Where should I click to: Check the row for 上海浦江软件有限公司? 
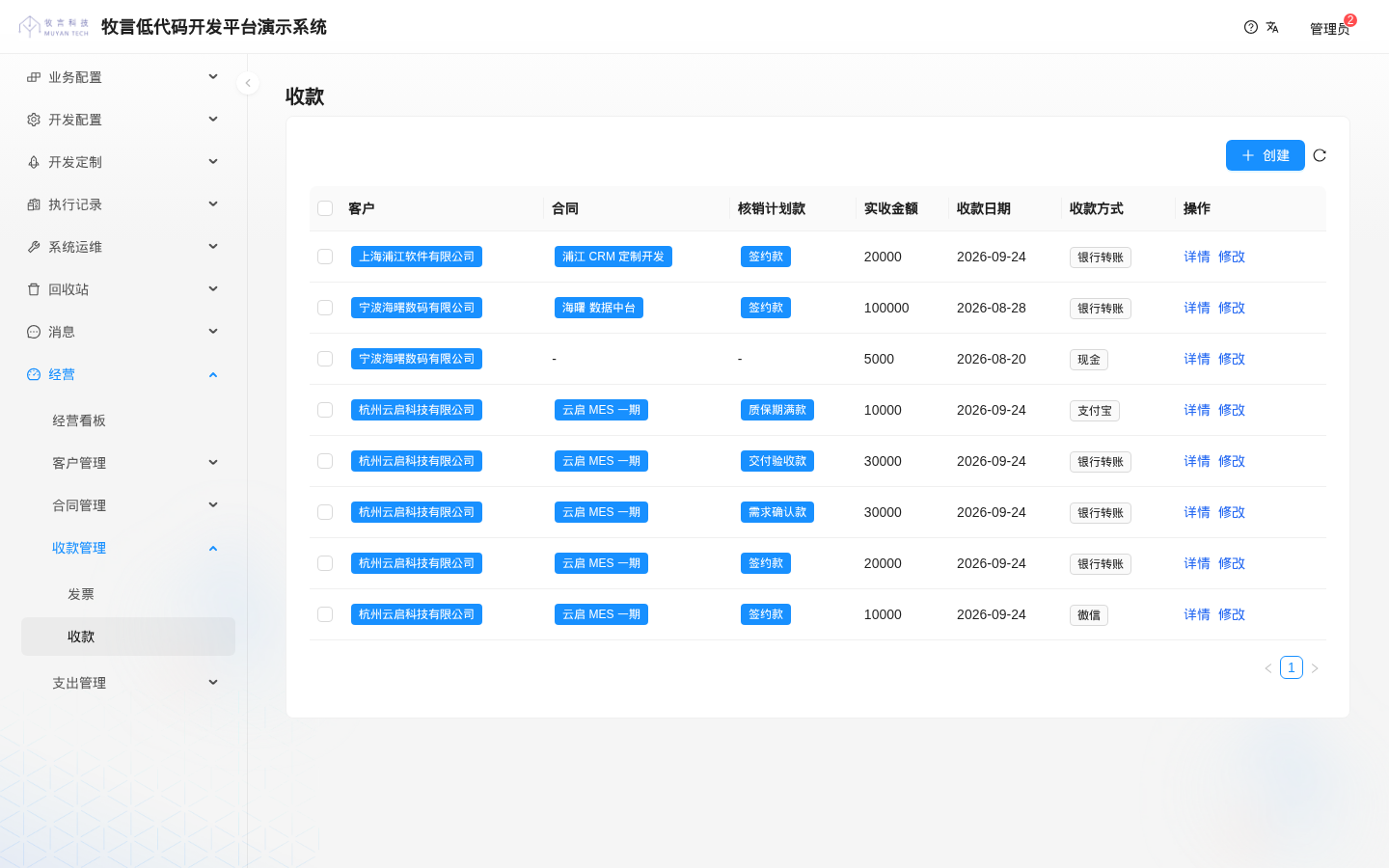pos(325,257)
